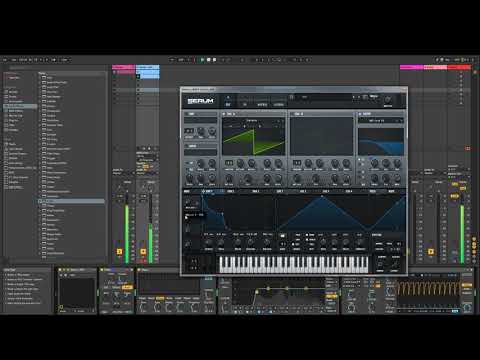480x360 pixels.
Task: Click the filter response display
Action: [x=381, y=142]
